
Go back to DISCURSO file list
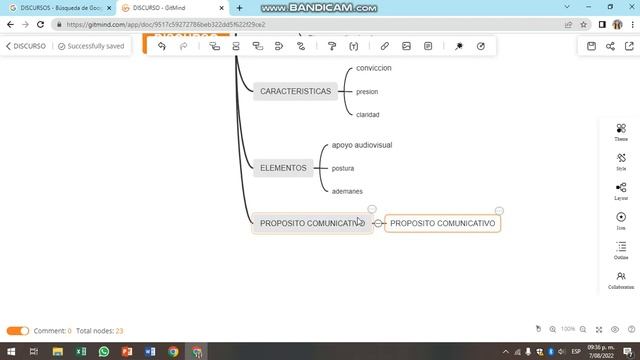pos(26,46)
